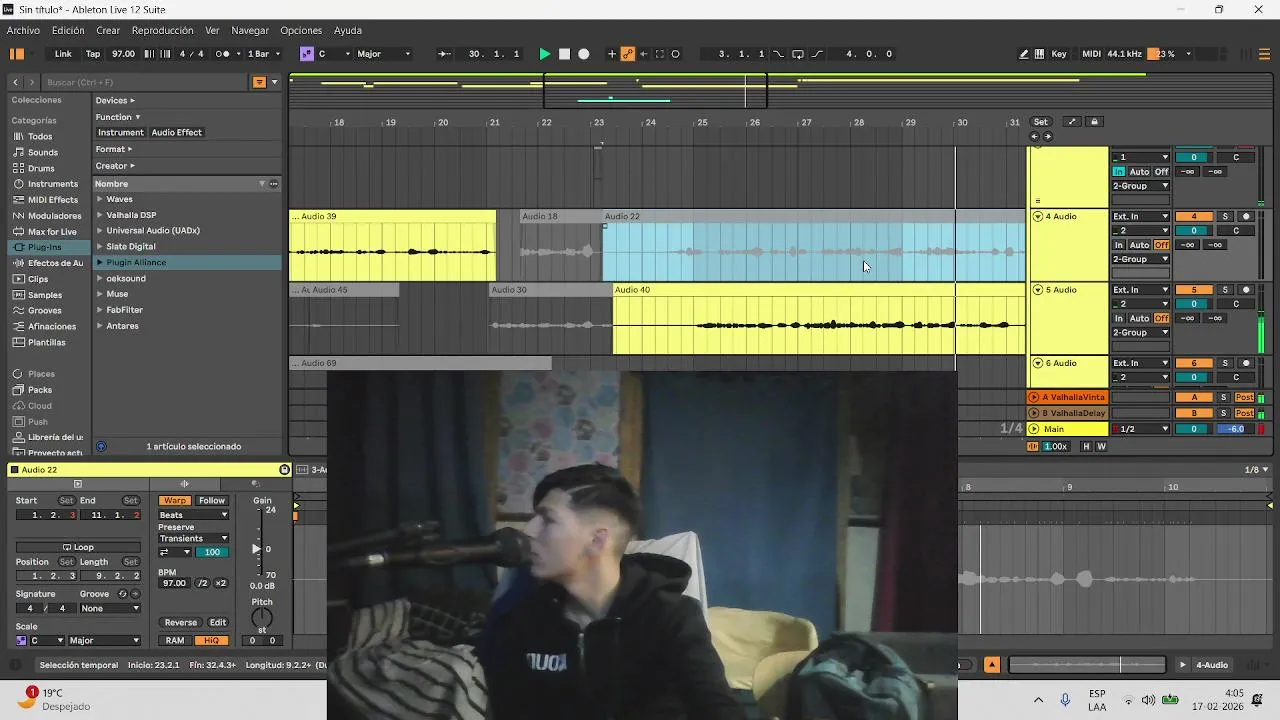This screenshot has width=1280, height=720.
Task: Open the root note C dropdown in the transport
Action: pos(333,54)
